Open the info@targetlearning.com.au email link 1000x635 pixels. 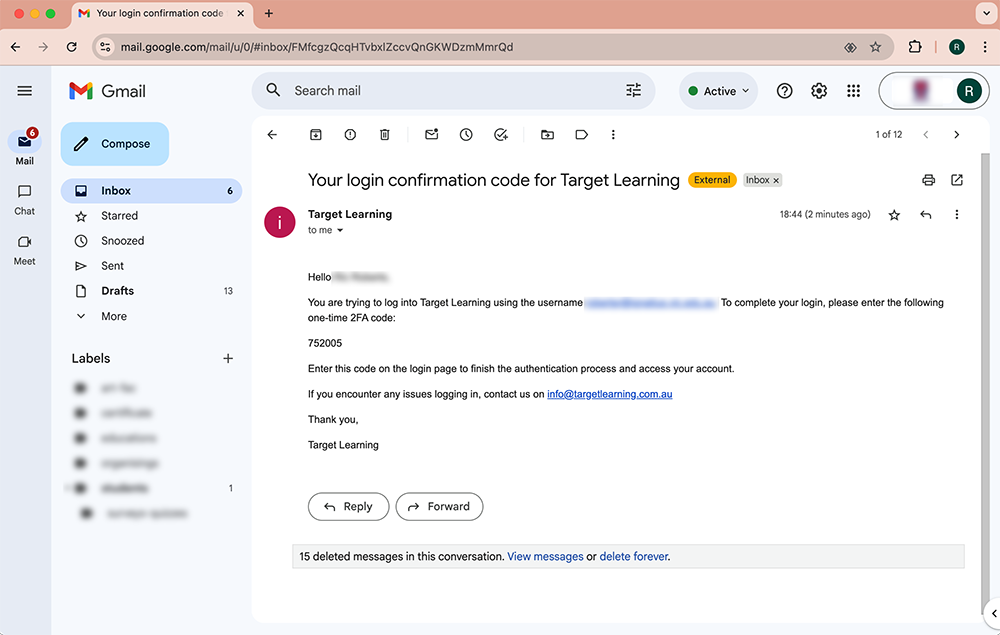point(609,394)
